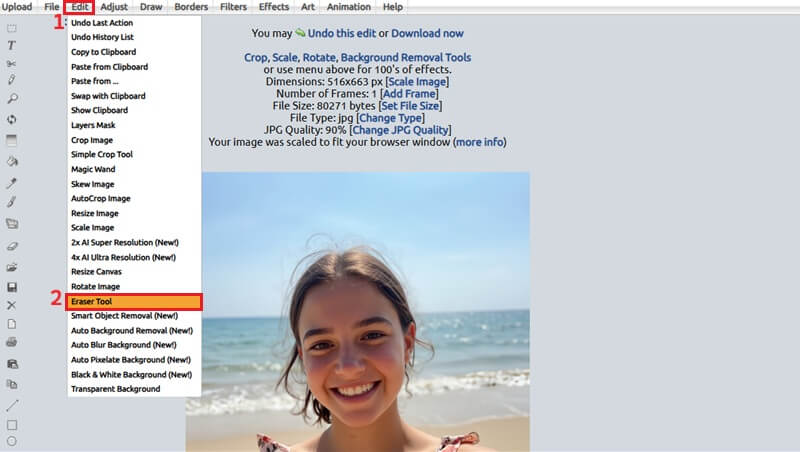Click the Set File Size link

(410, 106)
